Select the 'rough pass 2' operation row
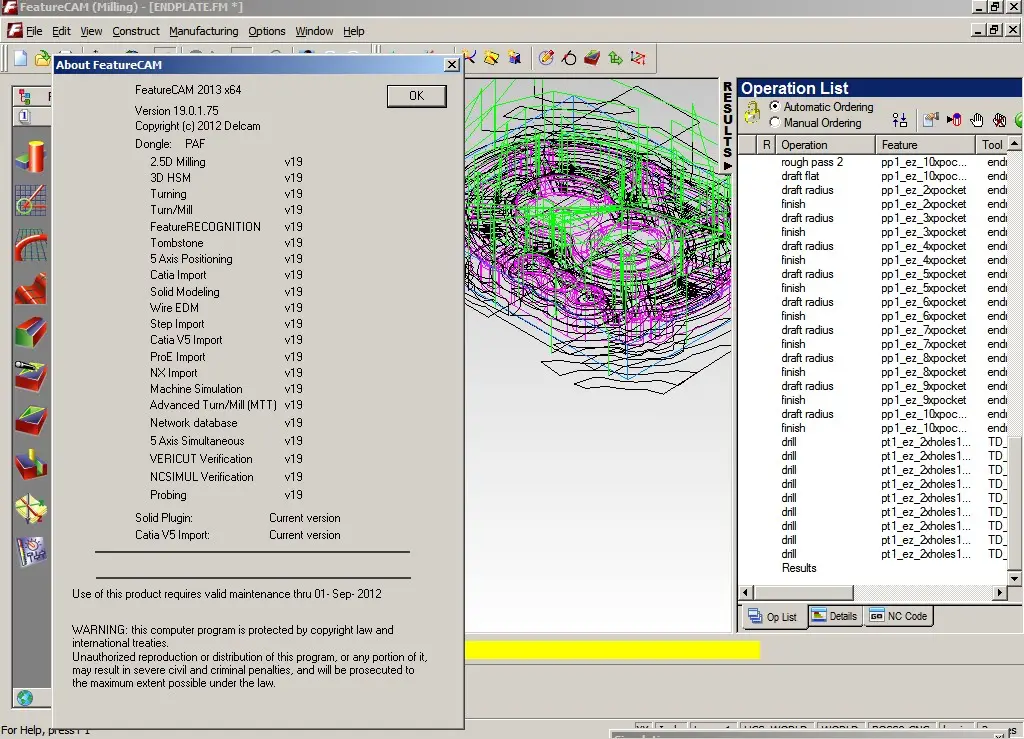 click(x=874, y=162)
